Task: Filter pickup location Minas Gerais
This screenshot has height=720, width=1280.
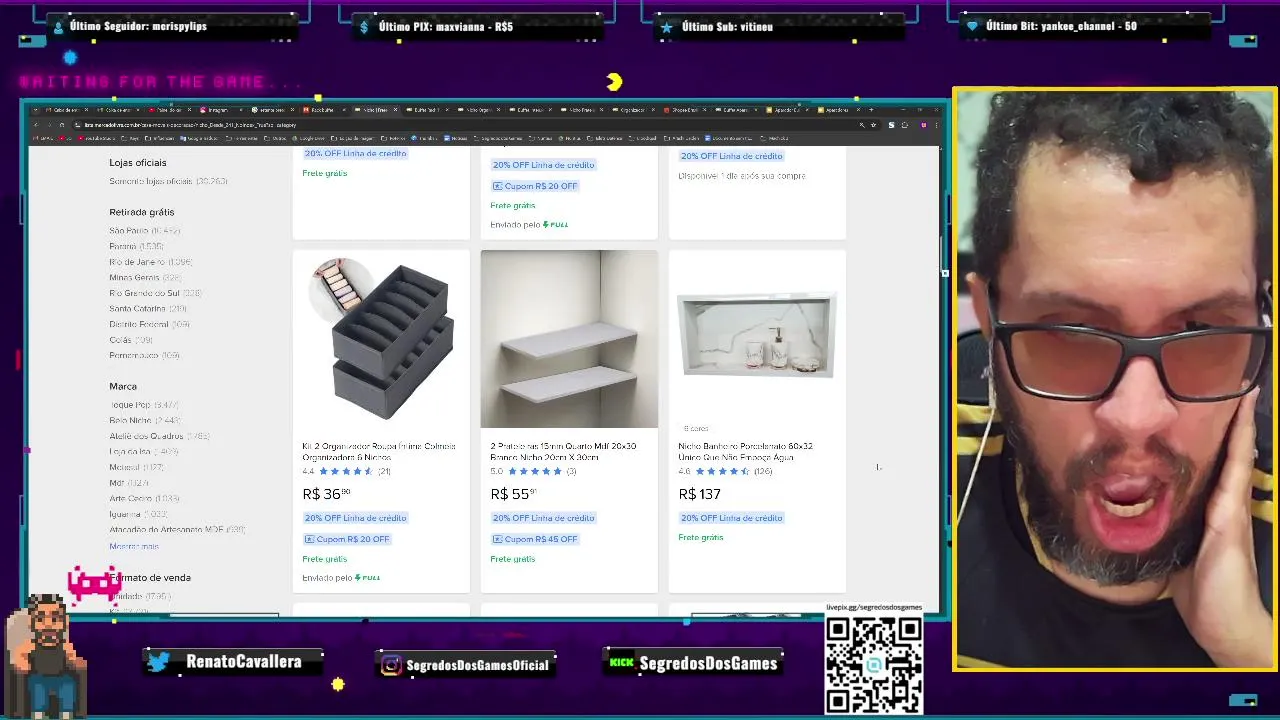Action: coord(145,277)
